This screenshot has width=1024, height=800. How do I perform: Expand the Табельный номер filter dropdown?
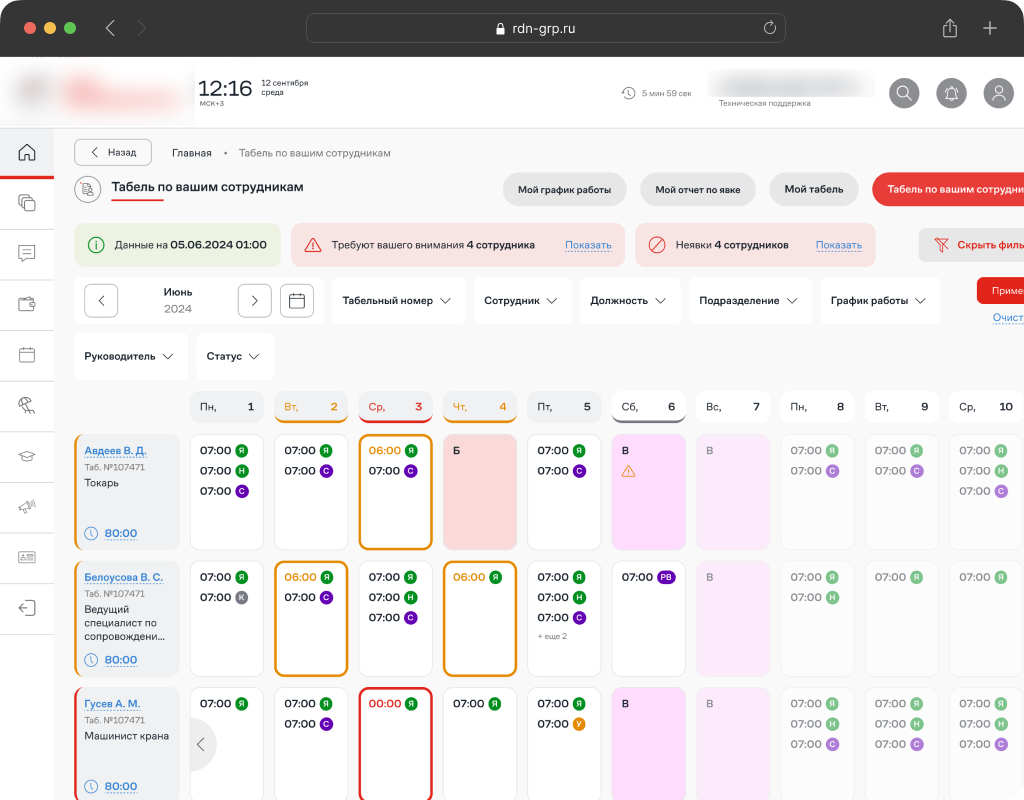pos(397,301)
